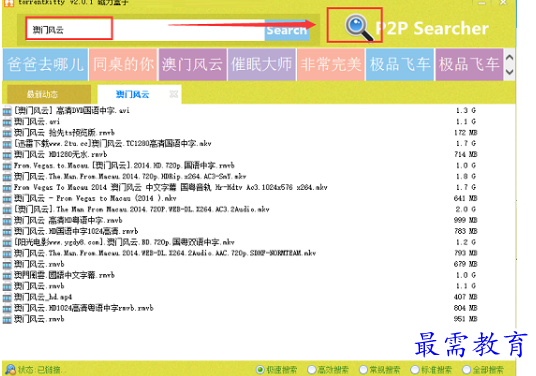Select the icon of the 迅雷下载 TC1280 mkv row
This screenshot has height=376, width=536.
(x=7, y=144)
